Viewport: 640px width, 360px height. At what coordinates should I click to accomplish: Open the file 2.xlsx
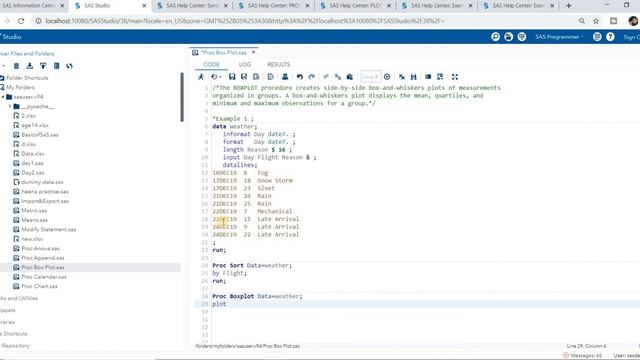tap(28, 116)
